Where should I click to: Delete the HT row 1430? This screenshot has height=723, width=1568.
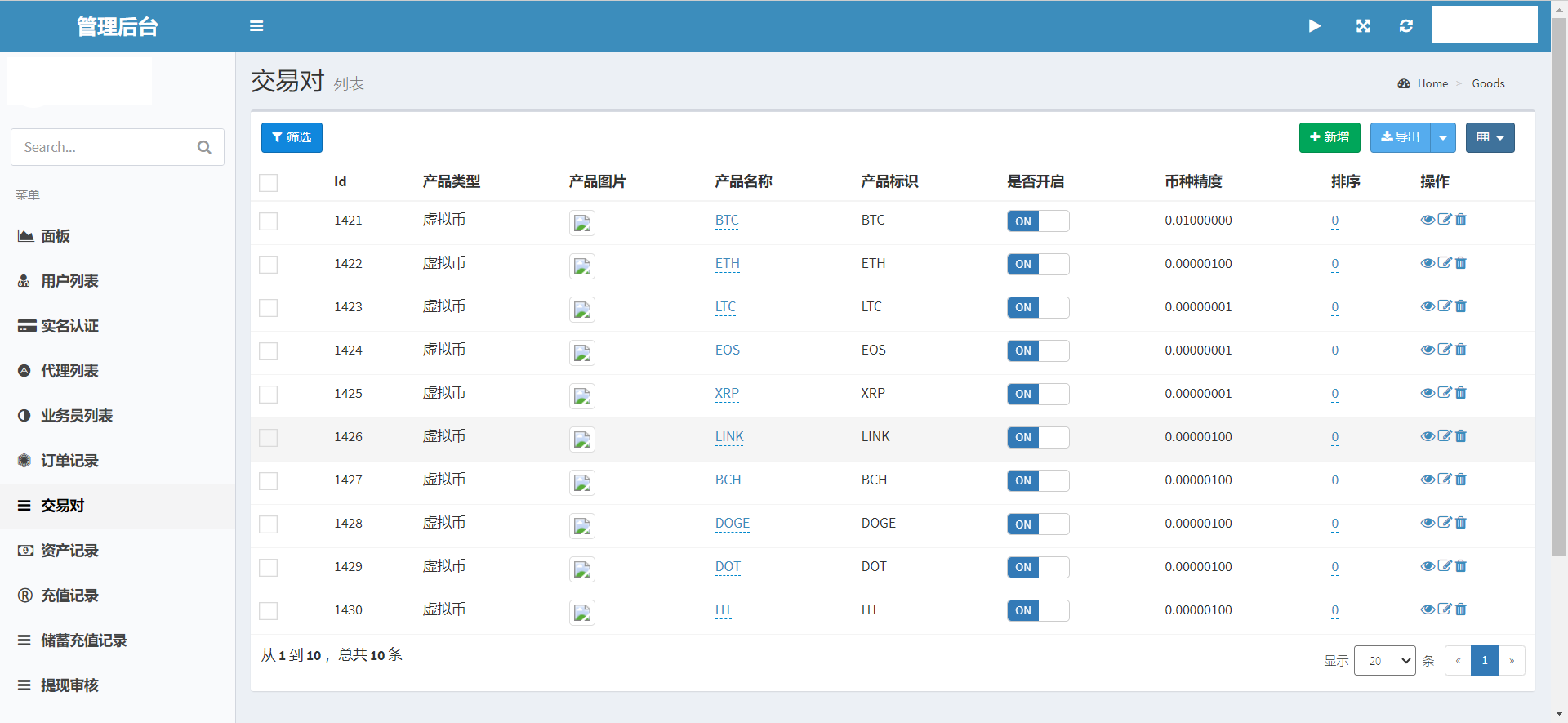click(1461, 609)
